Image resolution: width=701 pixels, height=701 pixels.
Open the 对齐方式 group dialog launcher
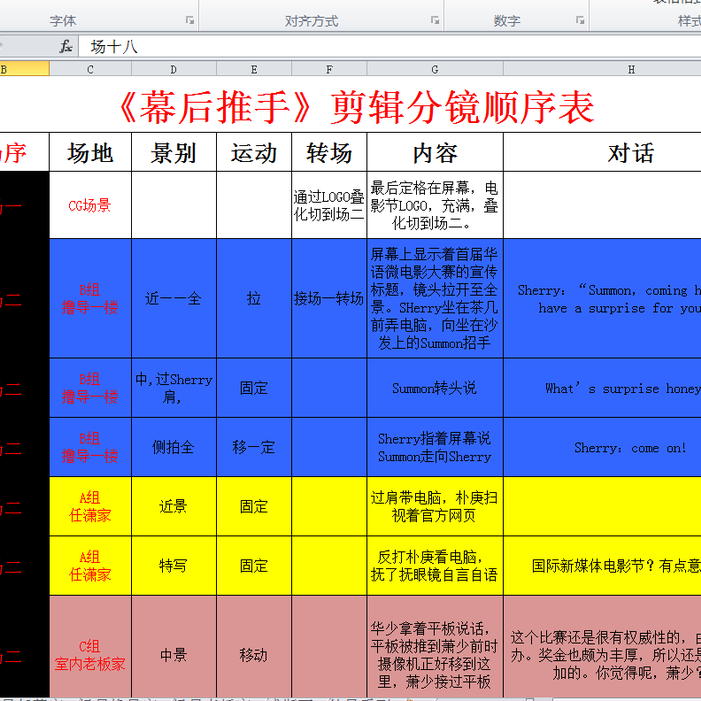[x=435, y=20]
